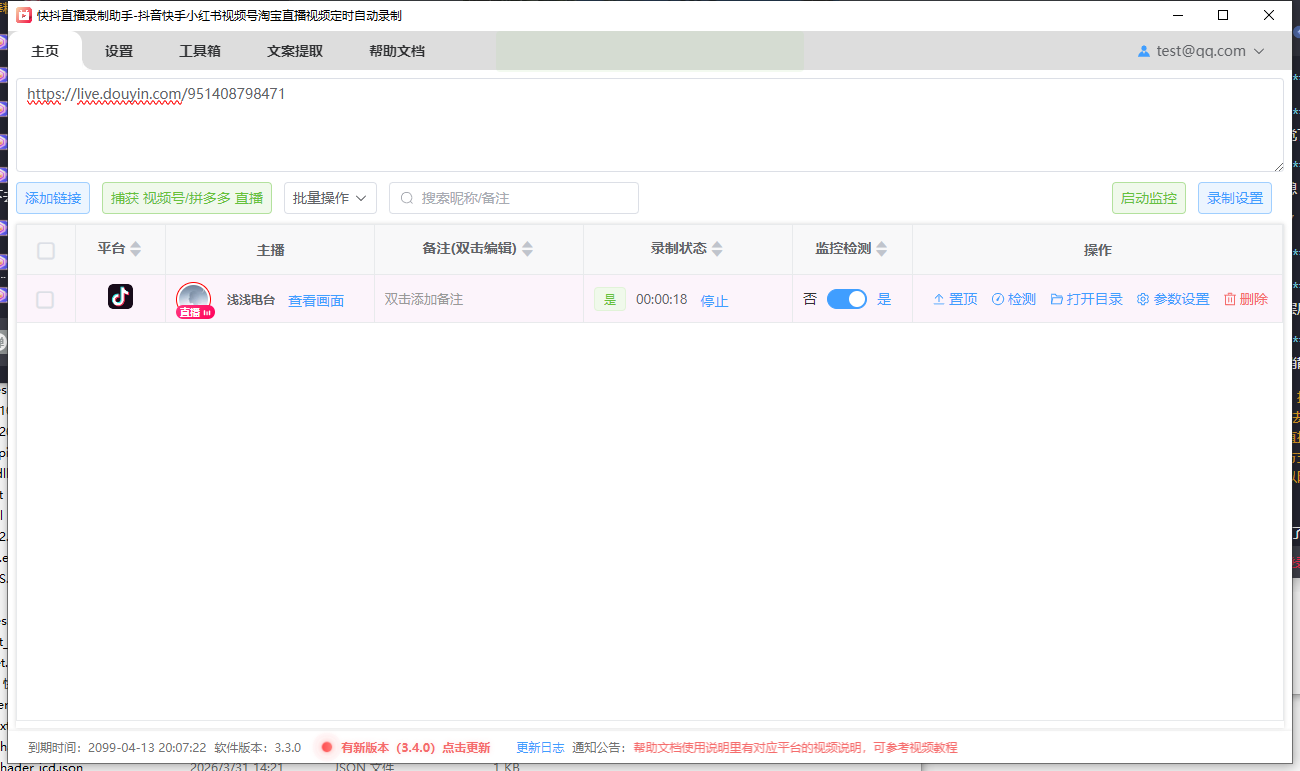Click the user profile icon beside test@qq.com
This screenshot has width=1300, height=771.
click(x=1144, y=51)
